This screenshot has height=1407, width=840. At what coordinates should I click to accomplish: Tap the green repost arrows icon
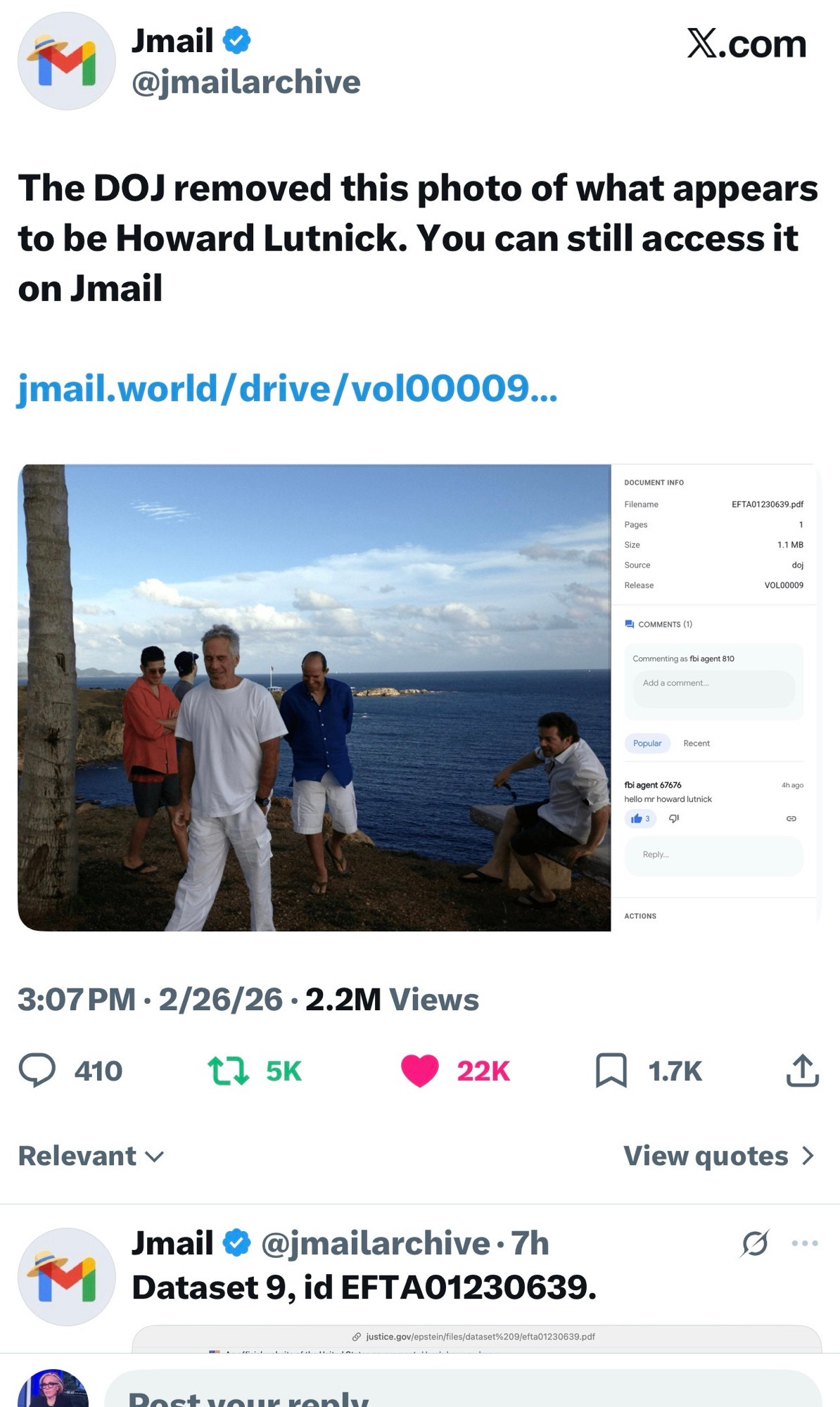pyautogui.click(x=229, y=1071)
